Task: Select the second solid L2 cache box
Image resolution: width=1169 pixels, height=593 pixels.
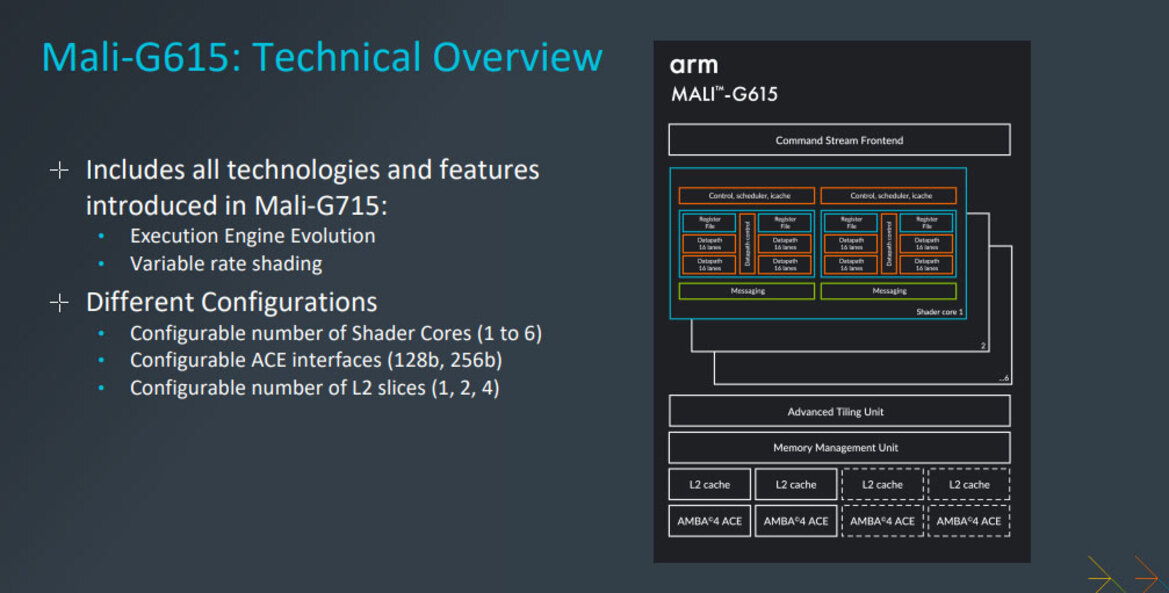Action: 796,484
